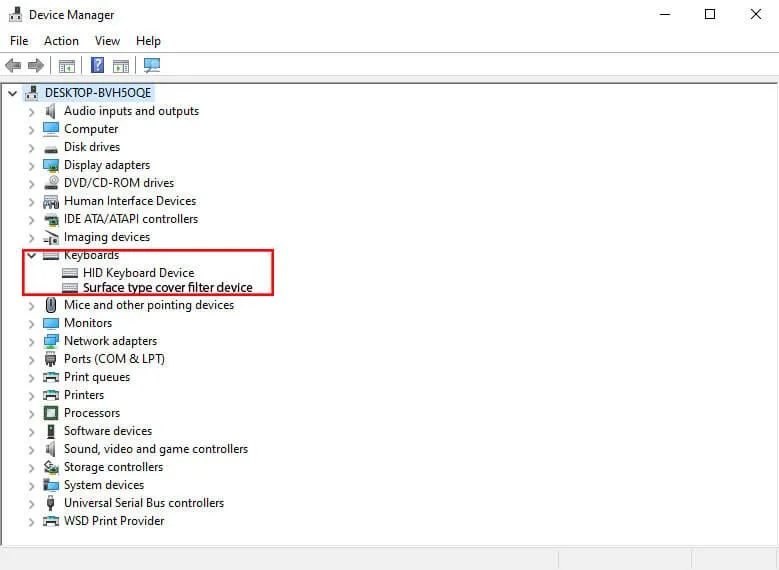This screenshot has height=570, width=779.
Task: Collapse the DESKTOP-BVH5OQE root node
Action: (x=12, y=93)
